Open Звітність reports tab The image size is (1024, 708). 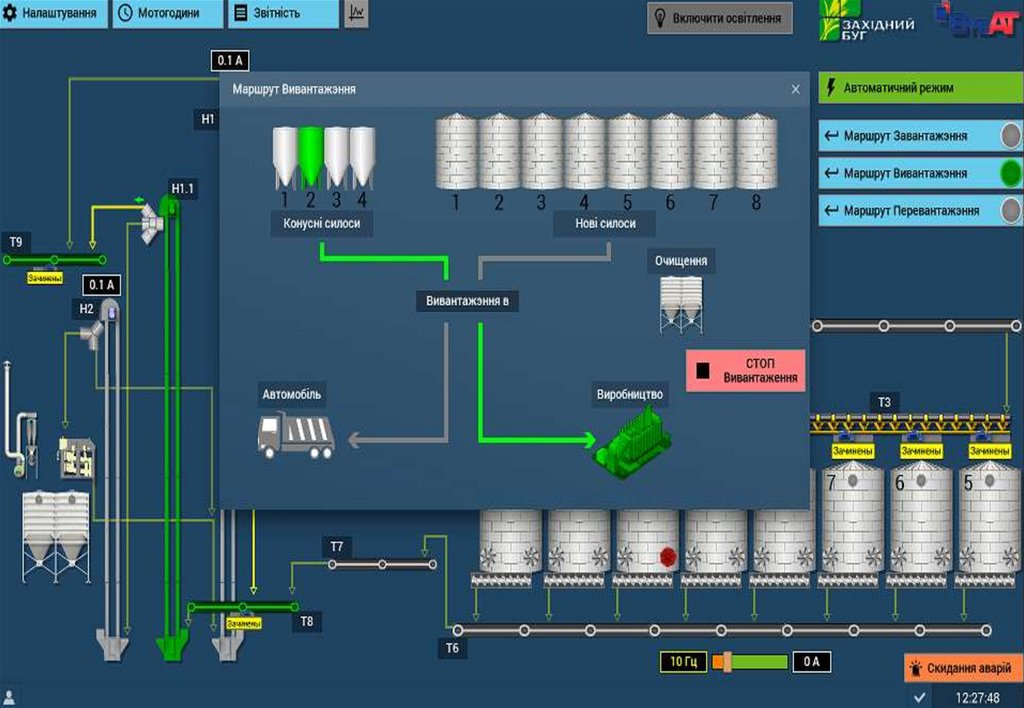tap(283, 12)
